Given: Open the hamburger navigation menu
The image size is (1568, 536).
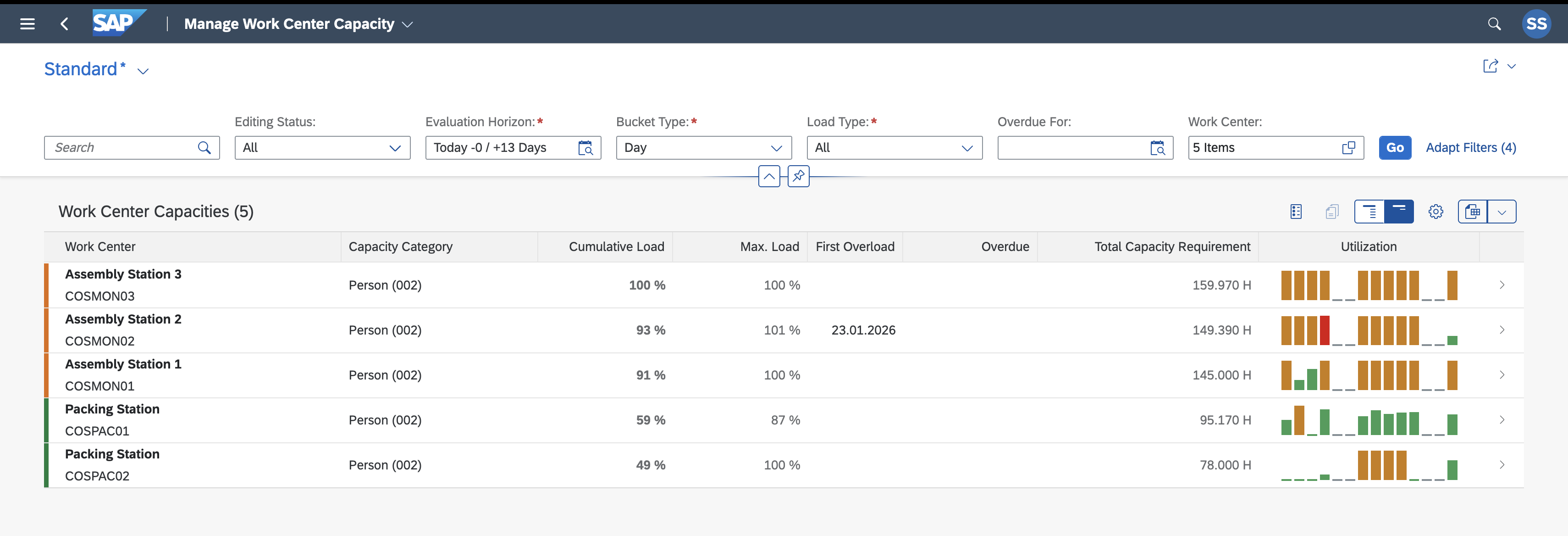Looking at the screenshot, I should pos(28,24).
